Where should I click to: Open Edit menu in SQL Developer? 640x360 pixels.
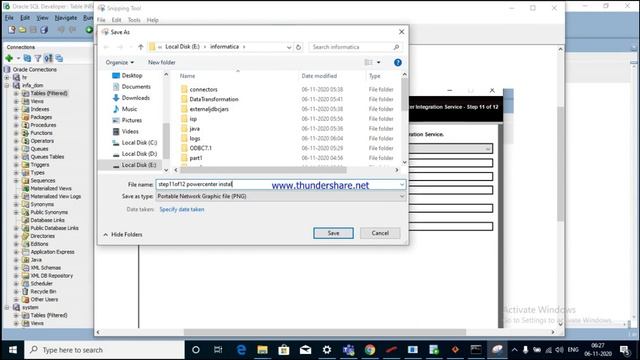click(25, 18)
